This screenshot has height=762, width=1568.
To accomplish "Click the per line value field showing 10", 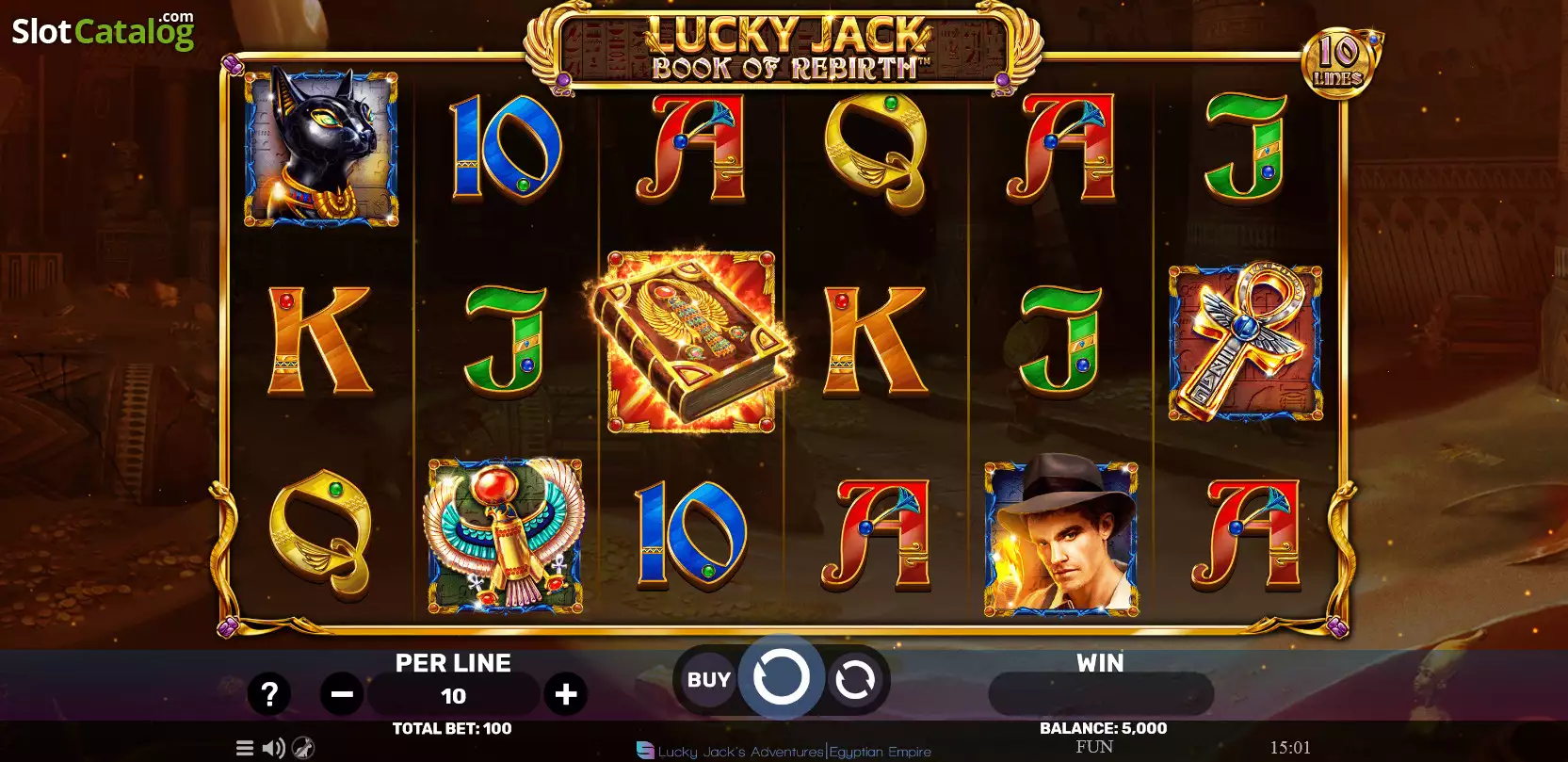I will point(454,696).
